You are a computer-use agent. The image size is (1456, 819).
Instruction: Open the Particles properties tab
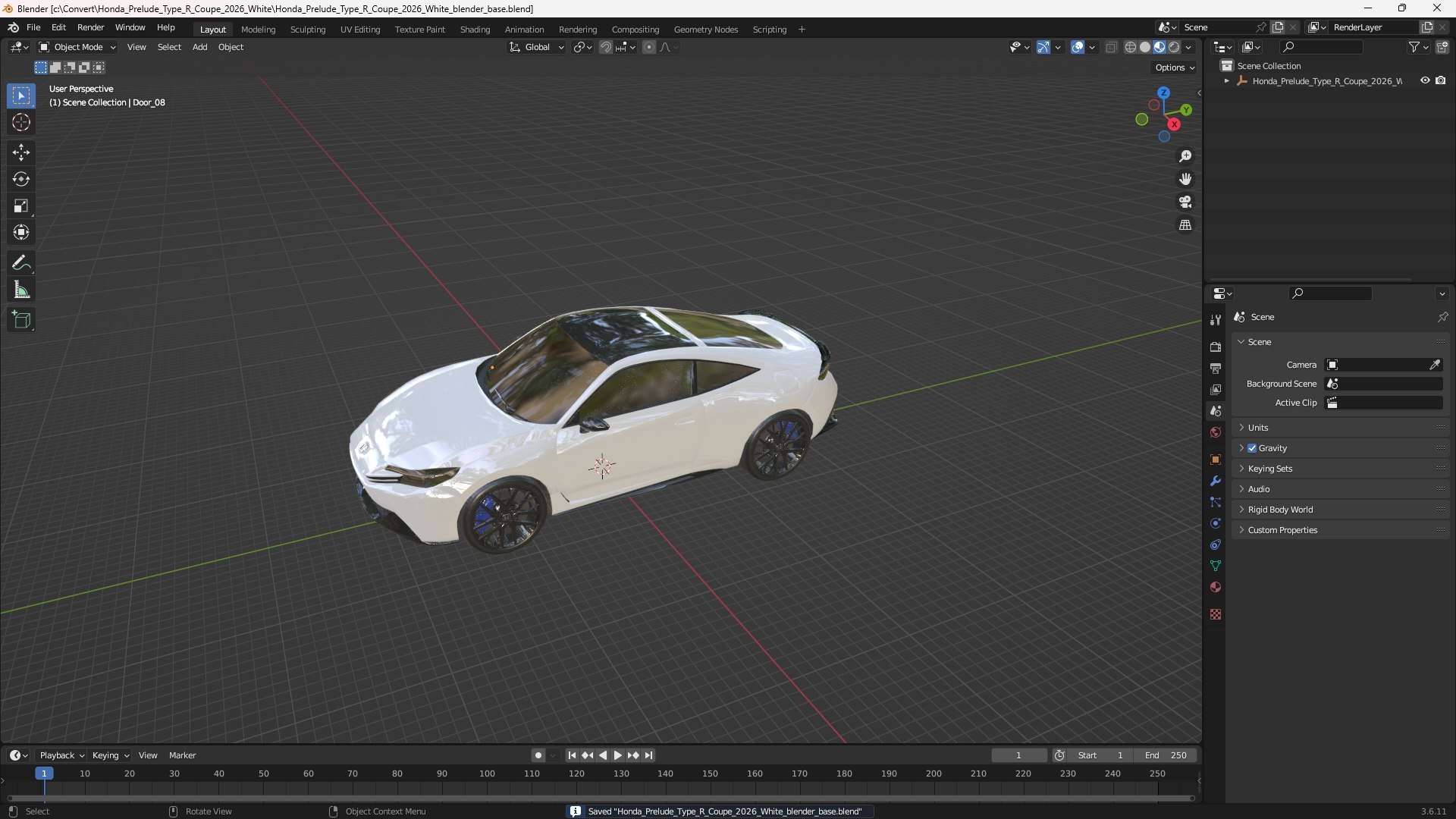1216,502
